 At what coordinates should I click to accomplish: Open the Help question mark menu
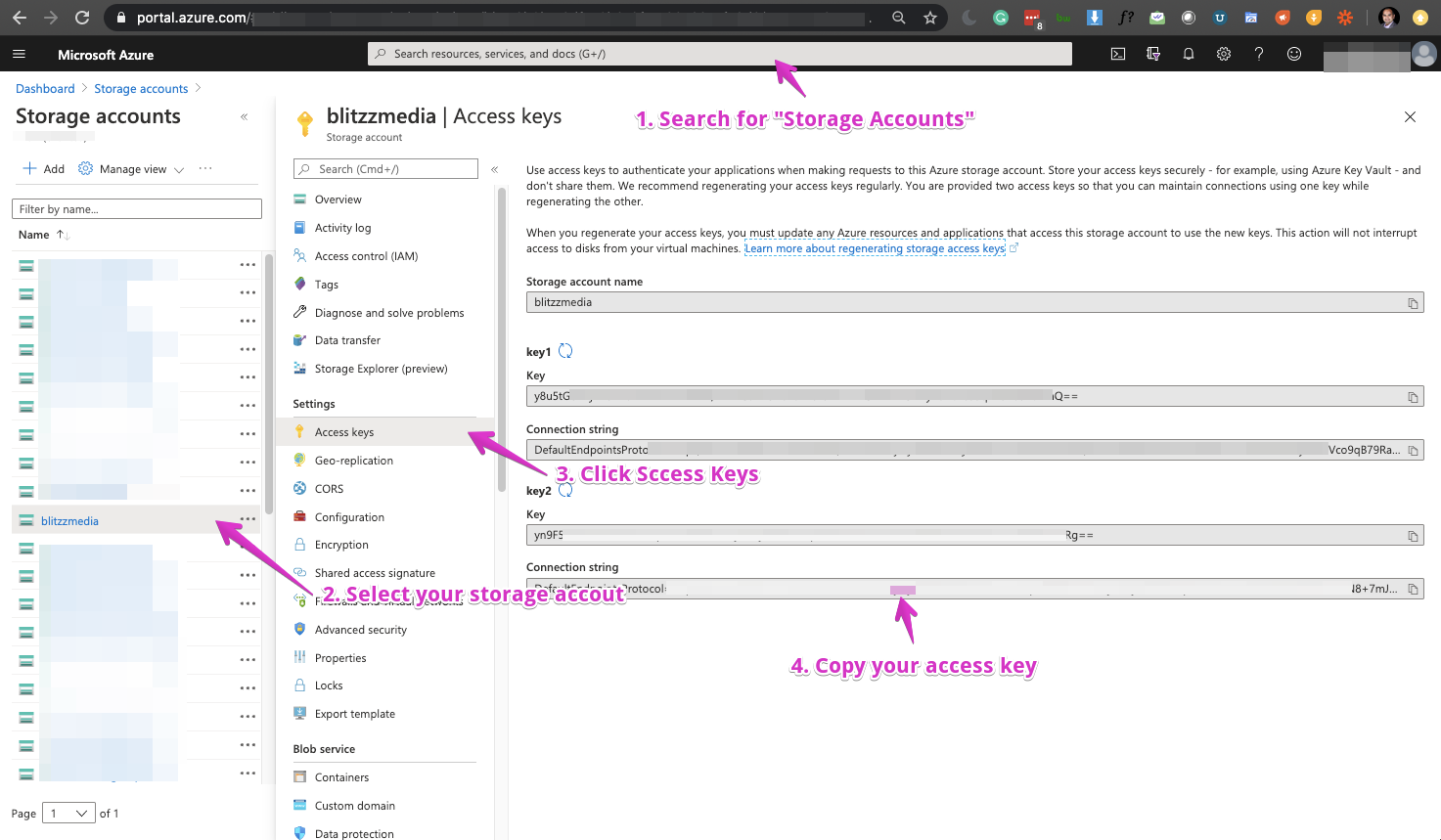[x=1259, y=54]
